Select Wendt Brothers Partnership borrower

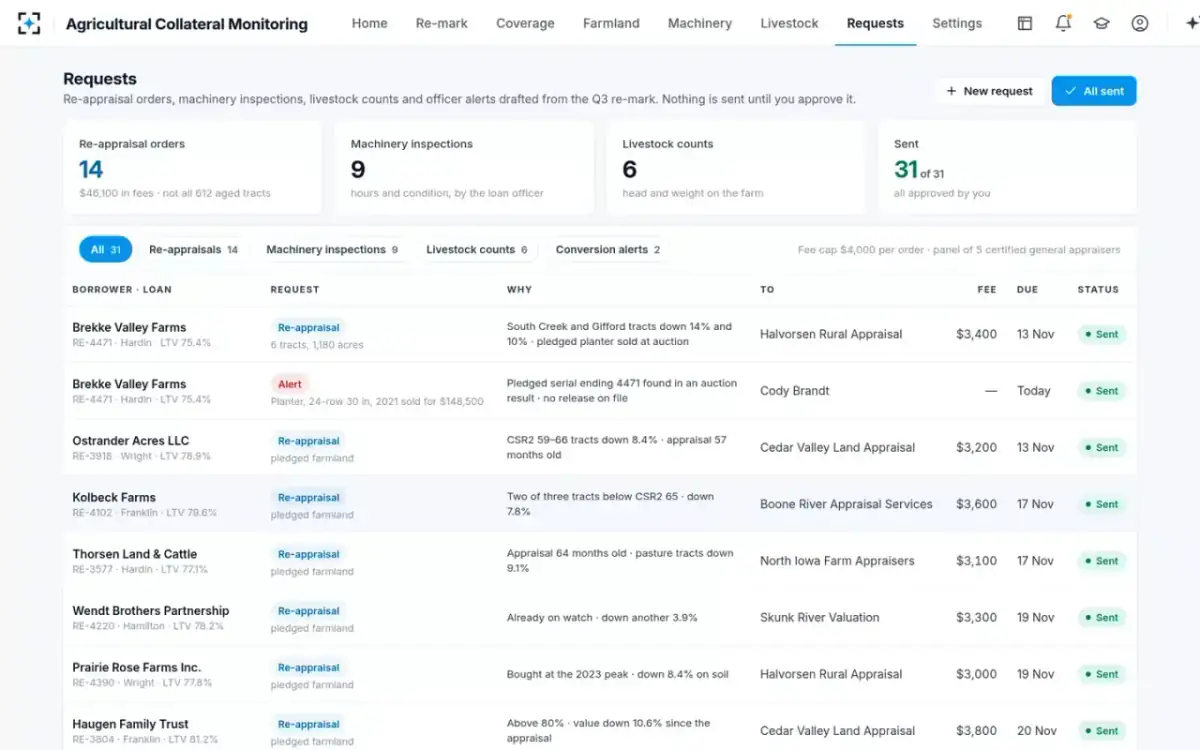150,611
